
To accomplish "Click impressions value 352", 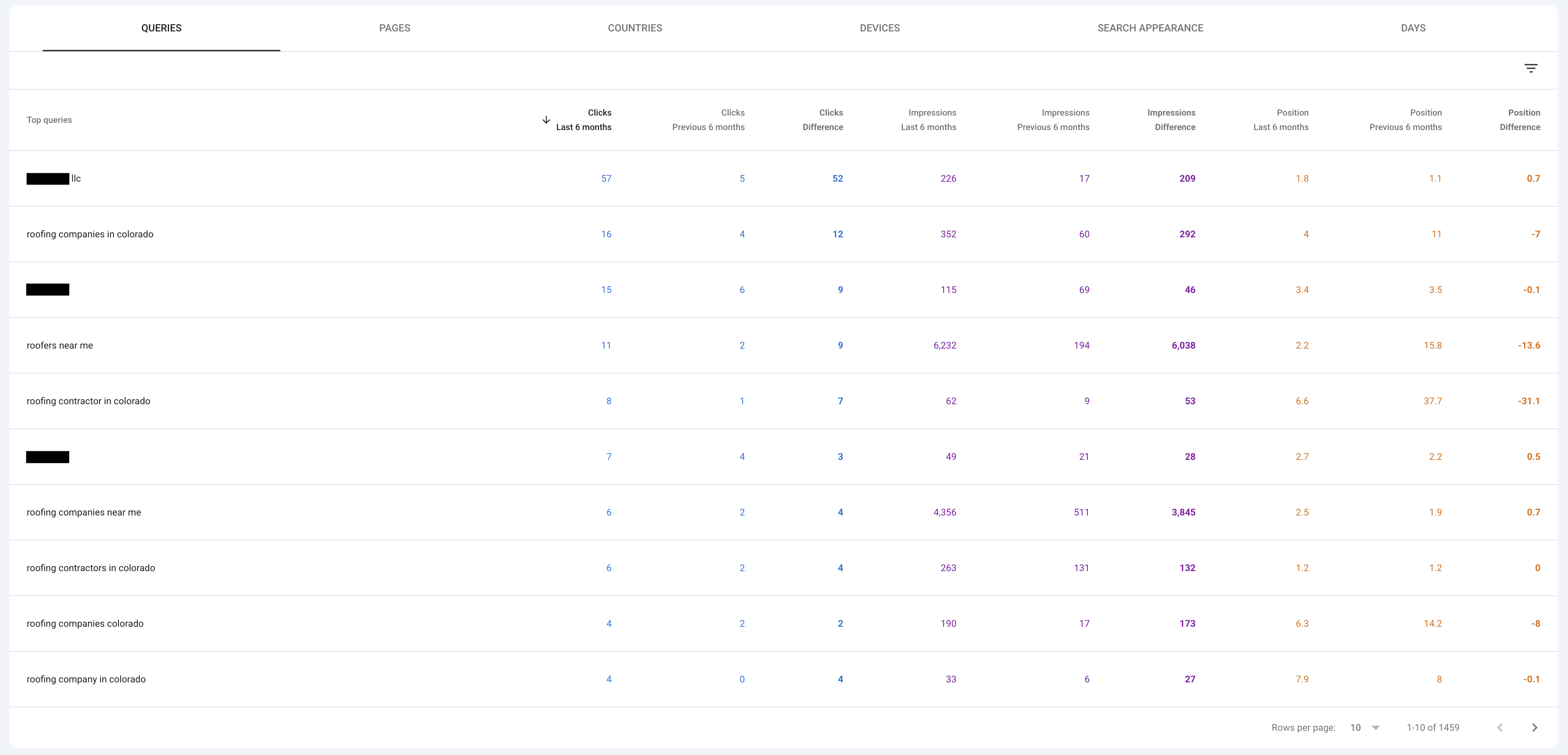I will coord(948,234).
